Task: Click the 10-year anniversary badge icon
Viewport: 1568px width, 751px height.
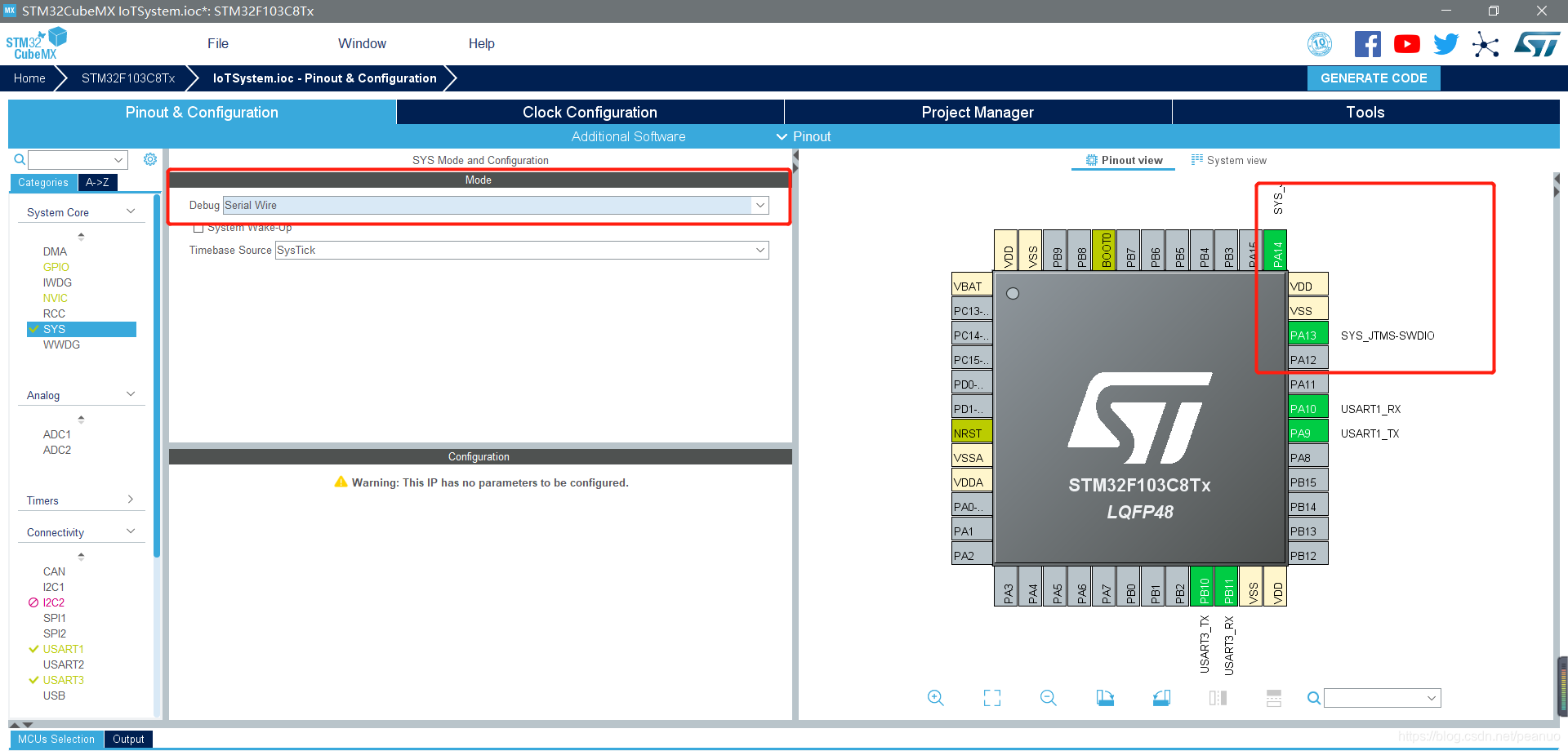Action: pyautogui.click(x=1320, y=44)
